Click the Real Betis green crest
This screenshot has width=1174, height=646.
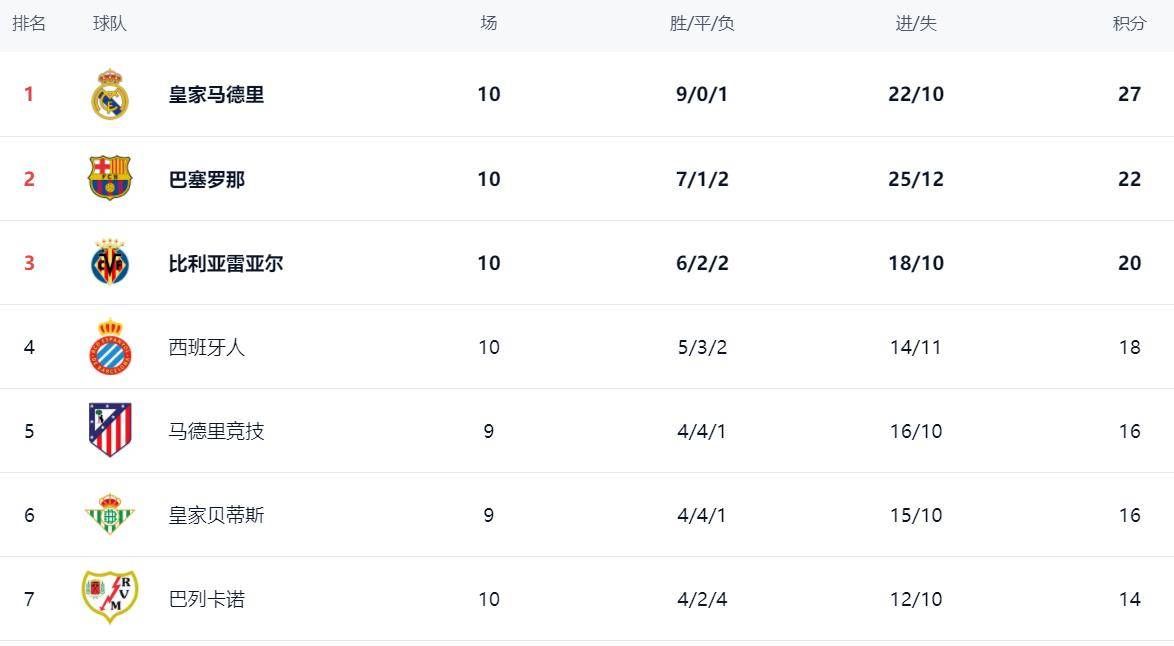pyautogui.click(x=110, y=515)
